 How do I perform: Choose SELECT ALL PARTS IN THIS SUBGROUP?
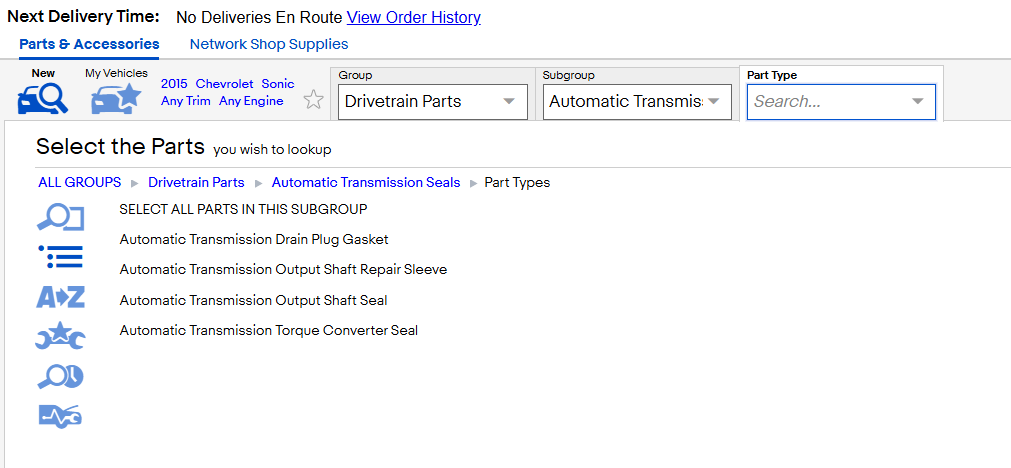tap(244, 209)
